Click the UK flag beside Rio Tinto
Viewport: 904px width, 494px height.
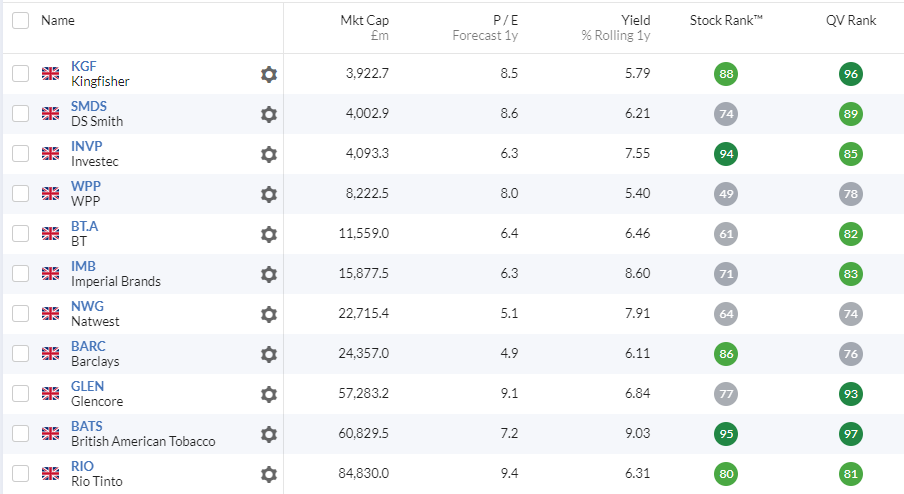51,473
